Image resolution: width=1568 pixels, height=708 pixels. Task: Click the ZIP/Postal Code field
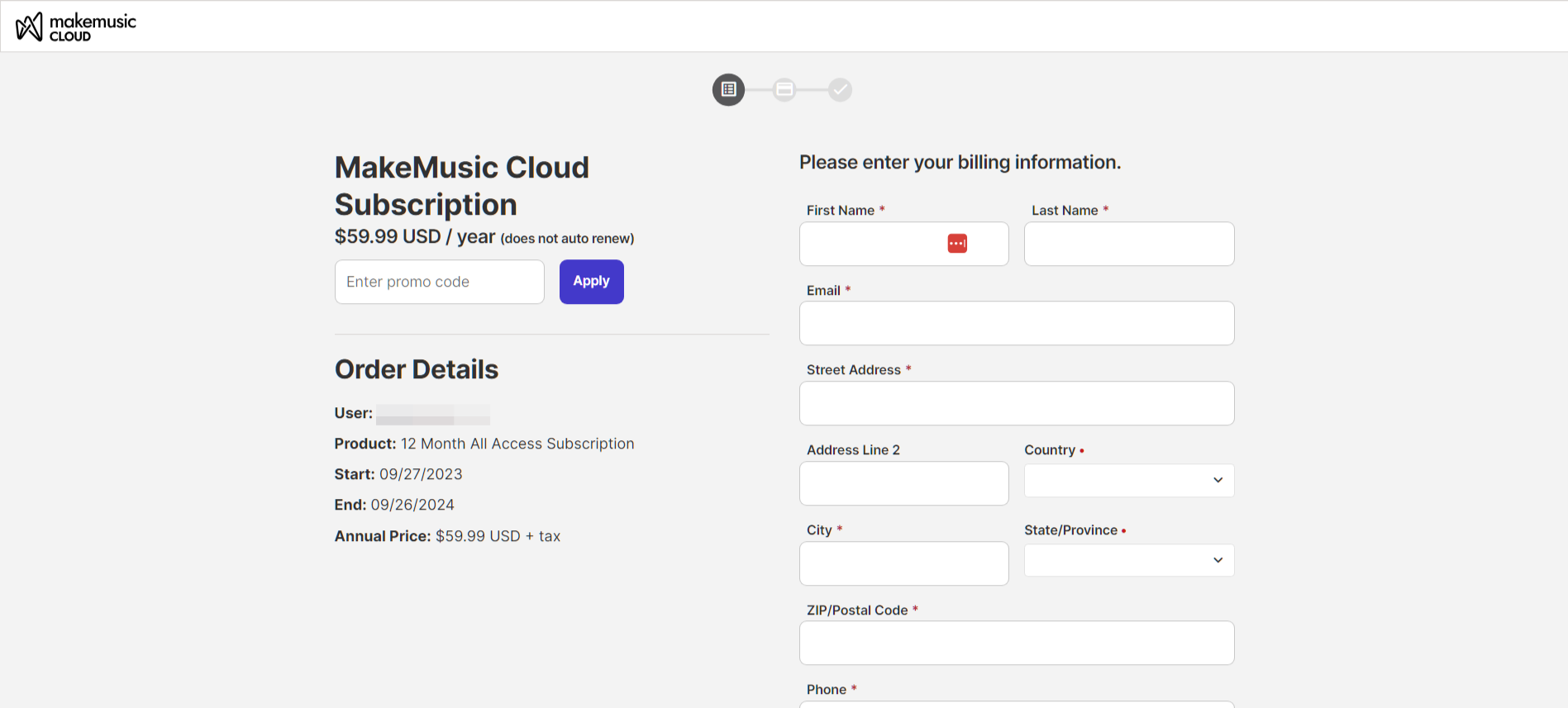tap(1016, 643)
